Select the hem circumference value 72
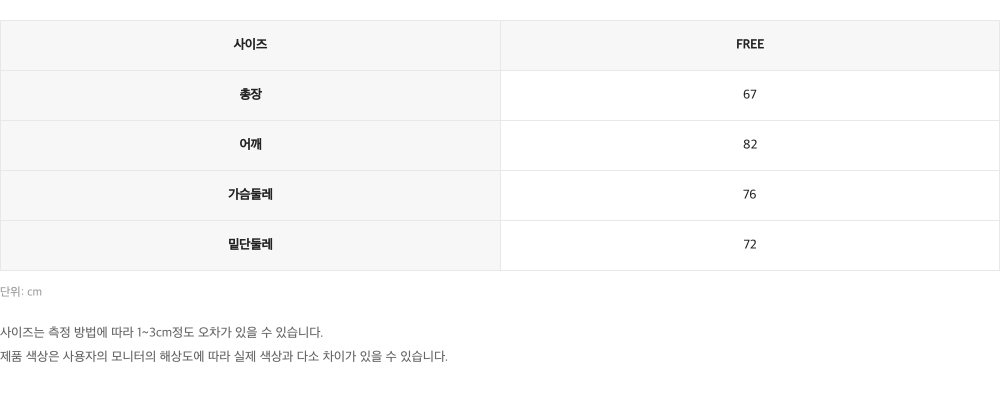This screenshot has width=1000, height=420. (750, 244)
